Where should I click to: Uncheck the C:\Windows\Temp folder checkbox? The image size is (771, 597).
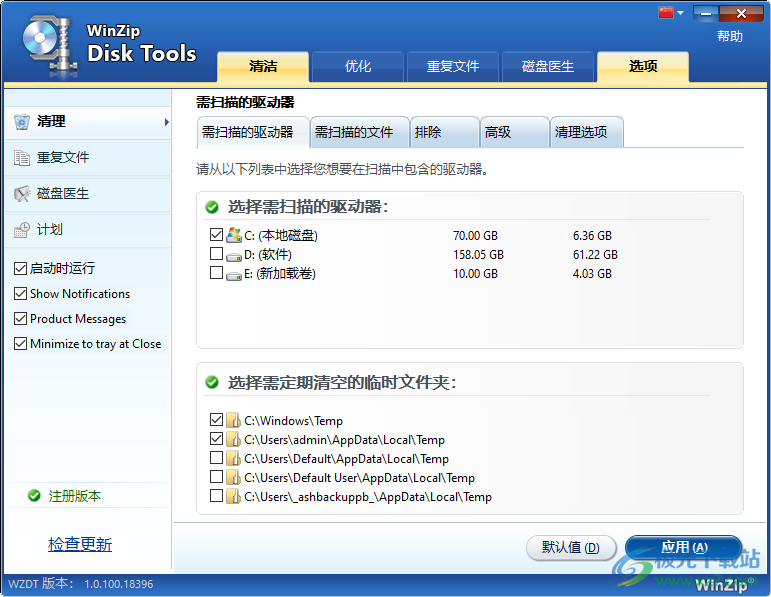[x=216, y=419]
